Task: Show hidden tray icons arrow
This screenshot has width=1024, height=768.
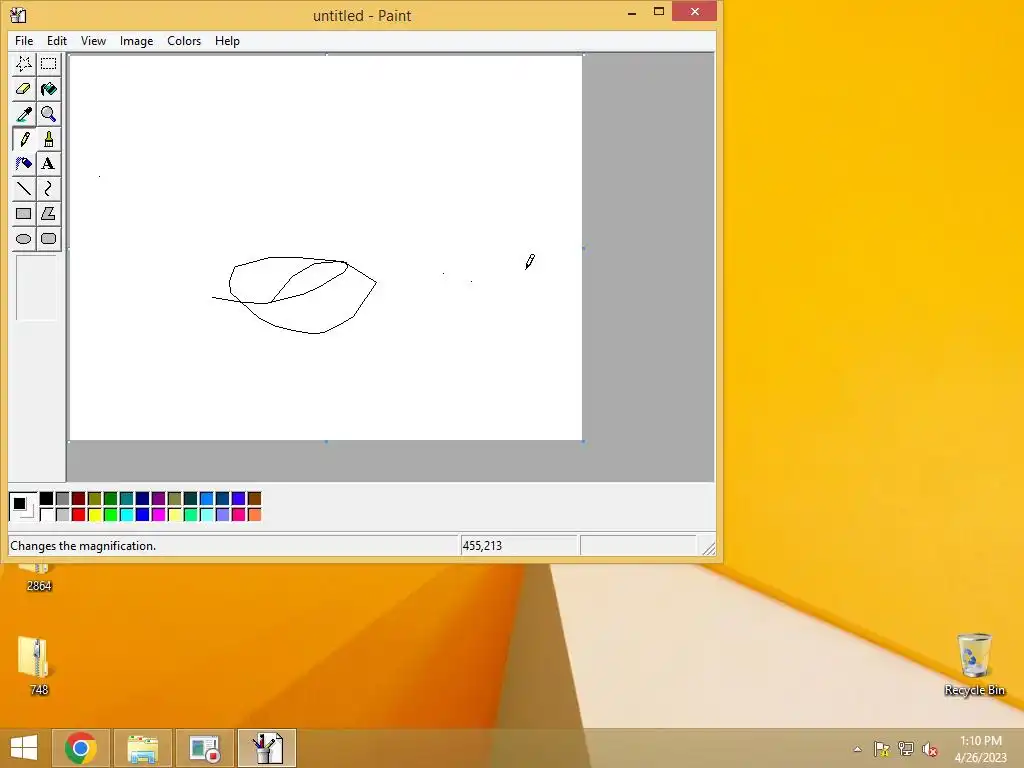Action: pos(857,749)
